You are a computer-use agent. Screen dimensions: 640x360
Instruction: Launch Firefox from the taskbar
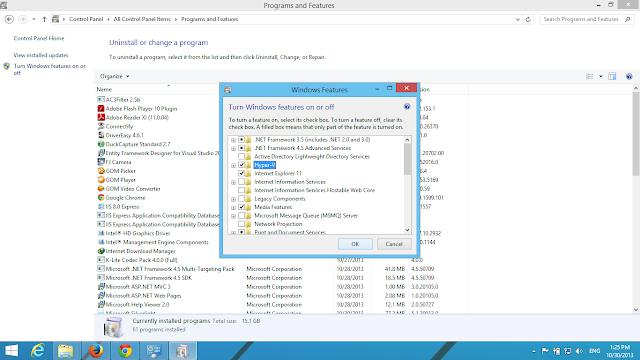pyautogui.click(x=96, y=351)
